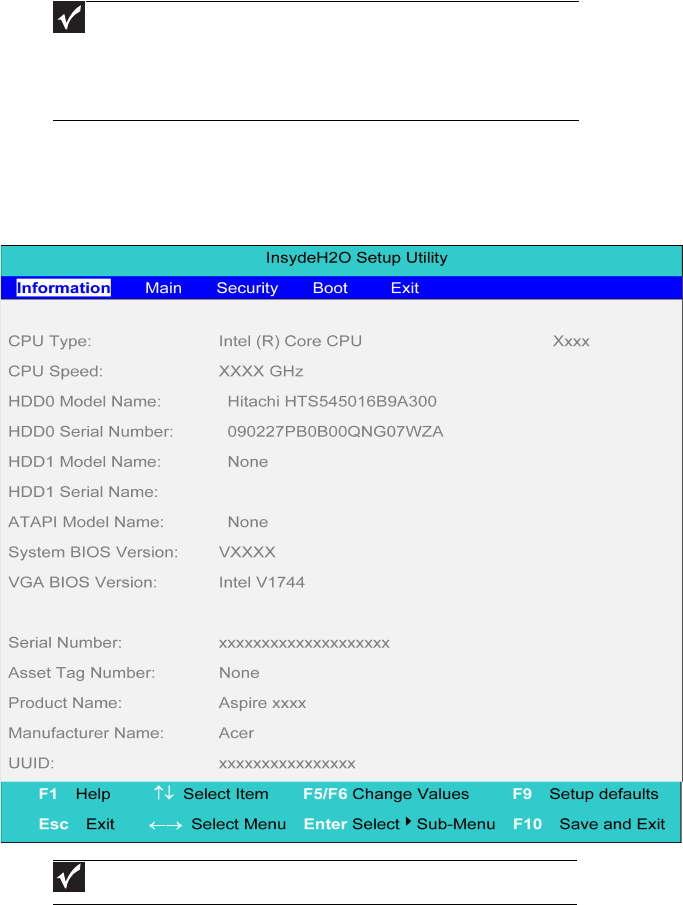The height and width of the screenshot is (905, 683).
Task: Click the InsydeH2O Setup Utility title
Action: coord(357,258)
